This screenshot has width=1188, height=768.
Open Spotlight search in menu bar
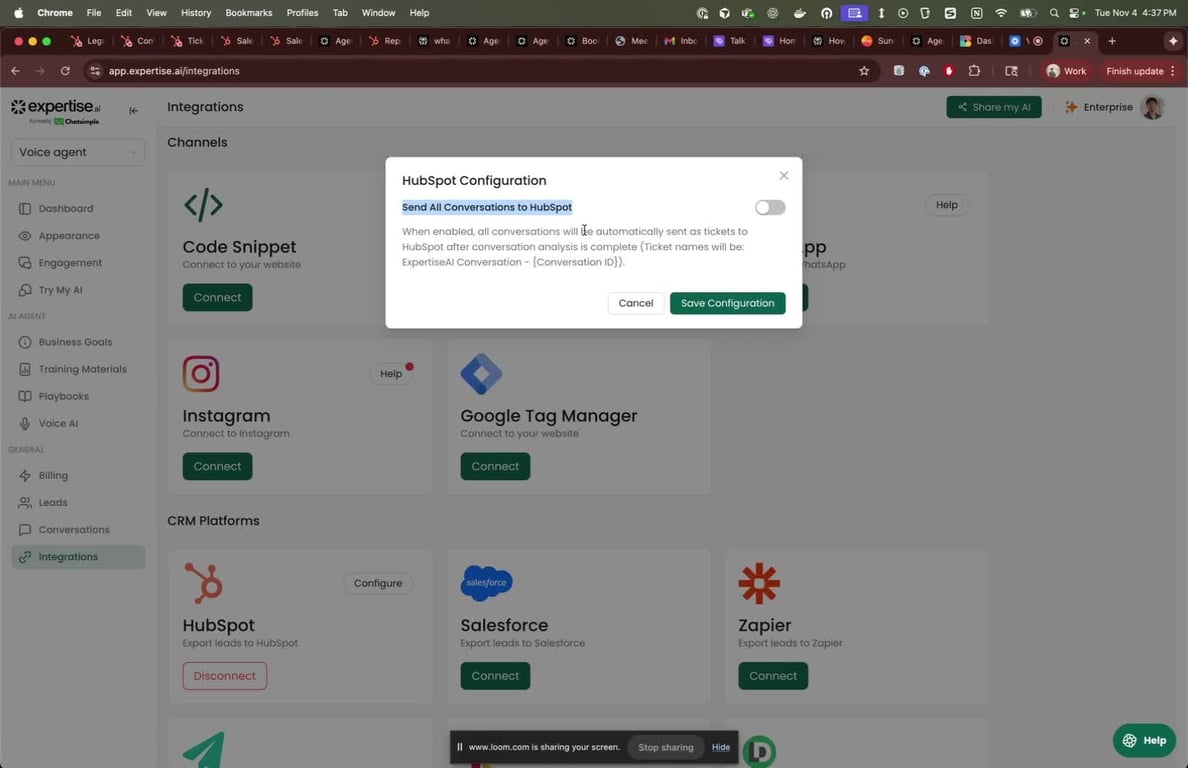pyautogui.click(x=1053, y=13)
